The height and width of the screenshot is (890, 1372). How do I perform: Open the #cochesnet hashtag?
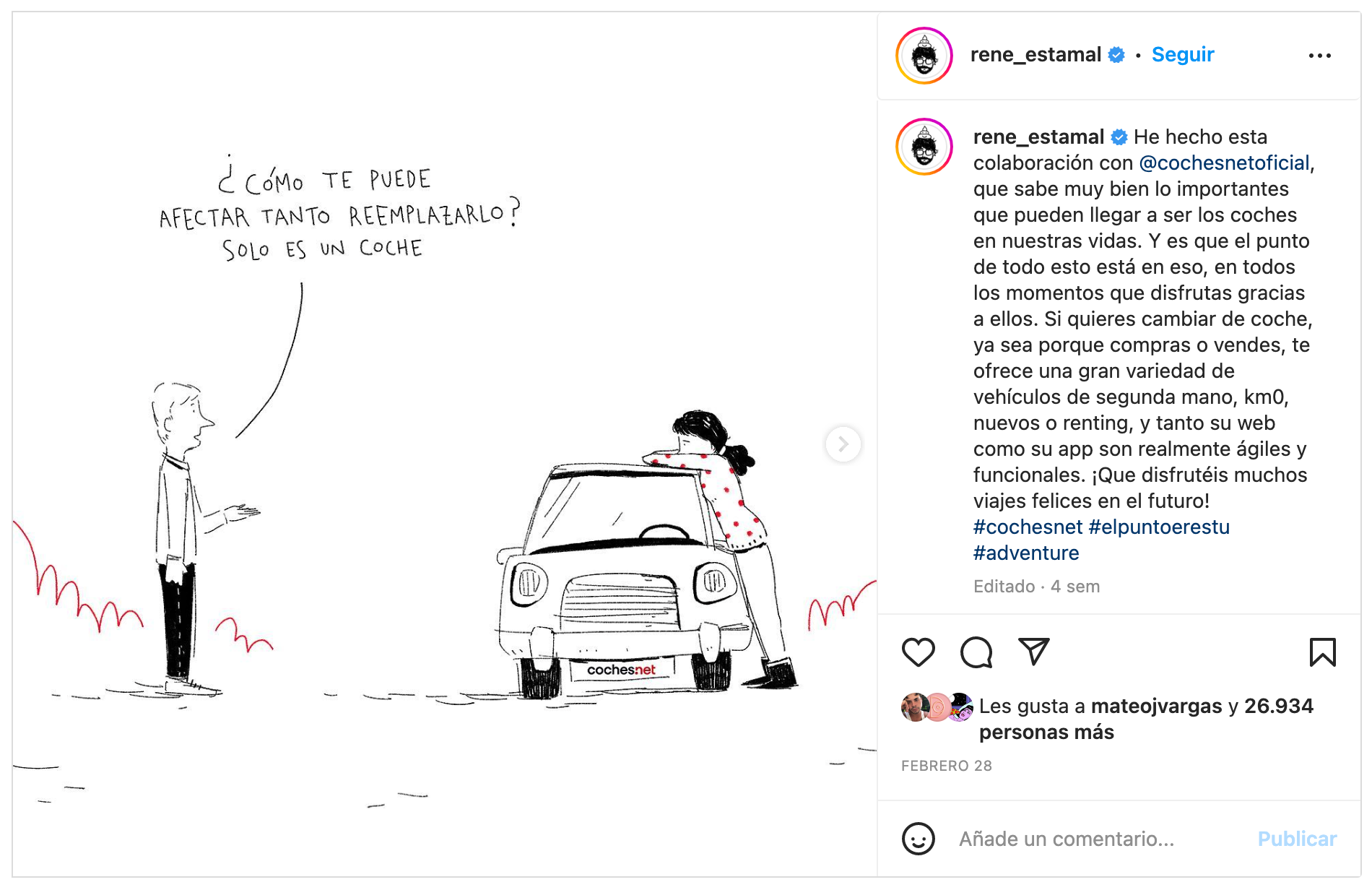tap(1028, 527)
